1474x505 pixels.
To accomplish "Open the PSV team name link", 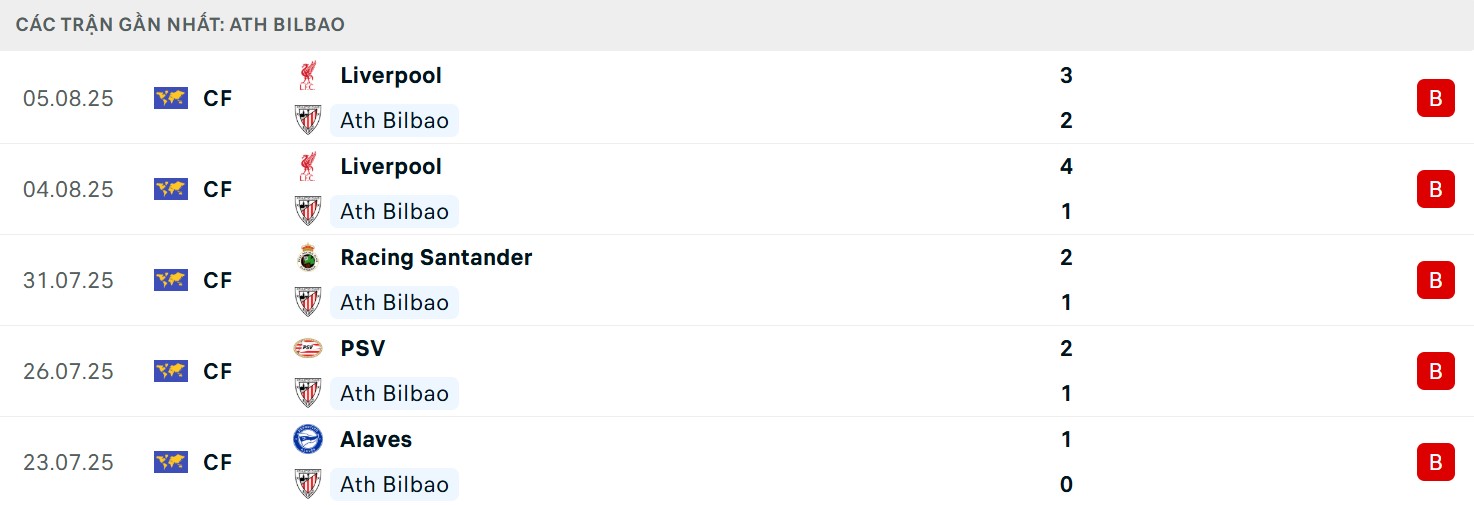I will tap(362, 349).
